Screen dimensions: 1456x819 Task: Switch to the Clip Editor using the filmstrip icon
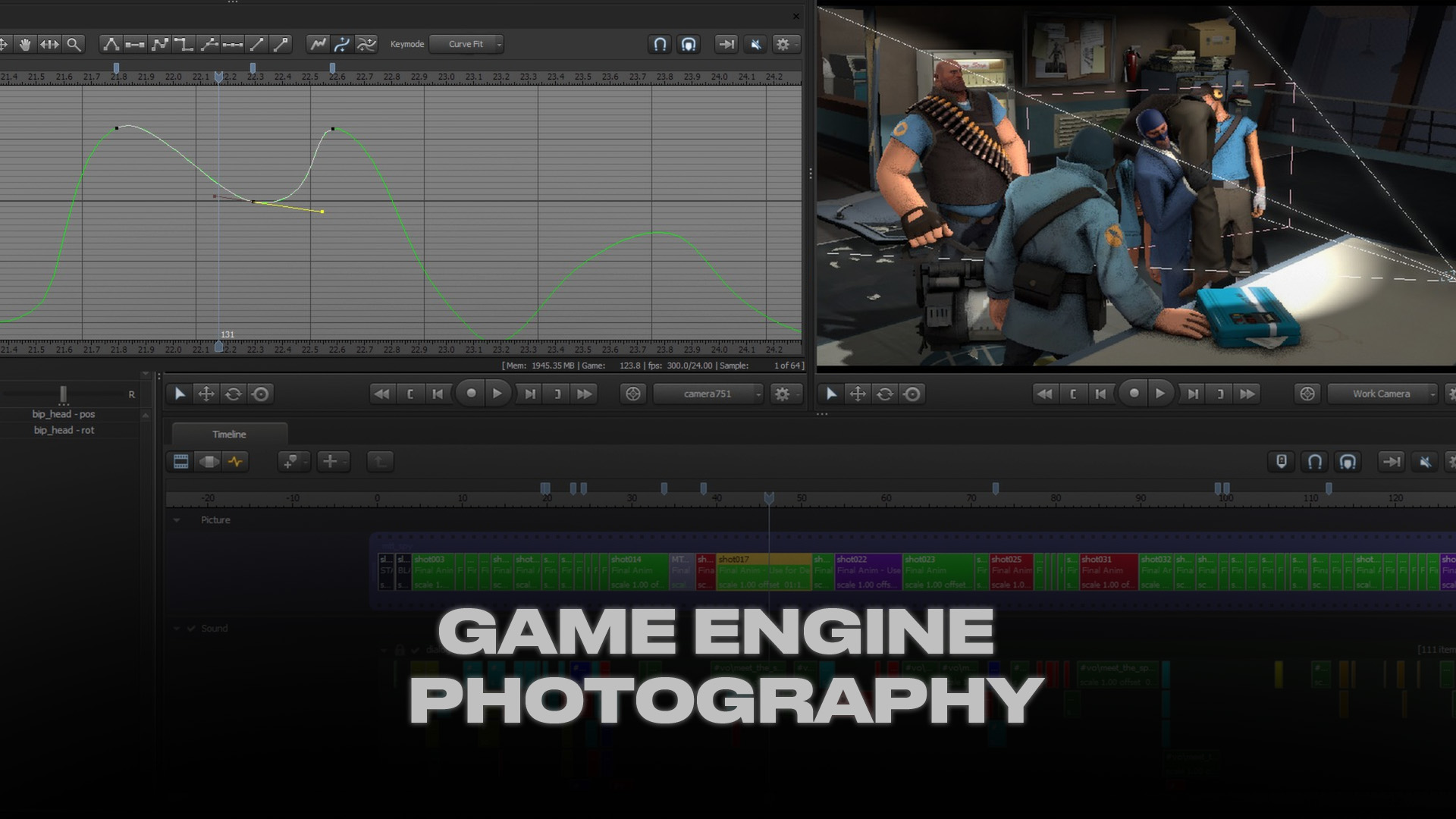180,462
